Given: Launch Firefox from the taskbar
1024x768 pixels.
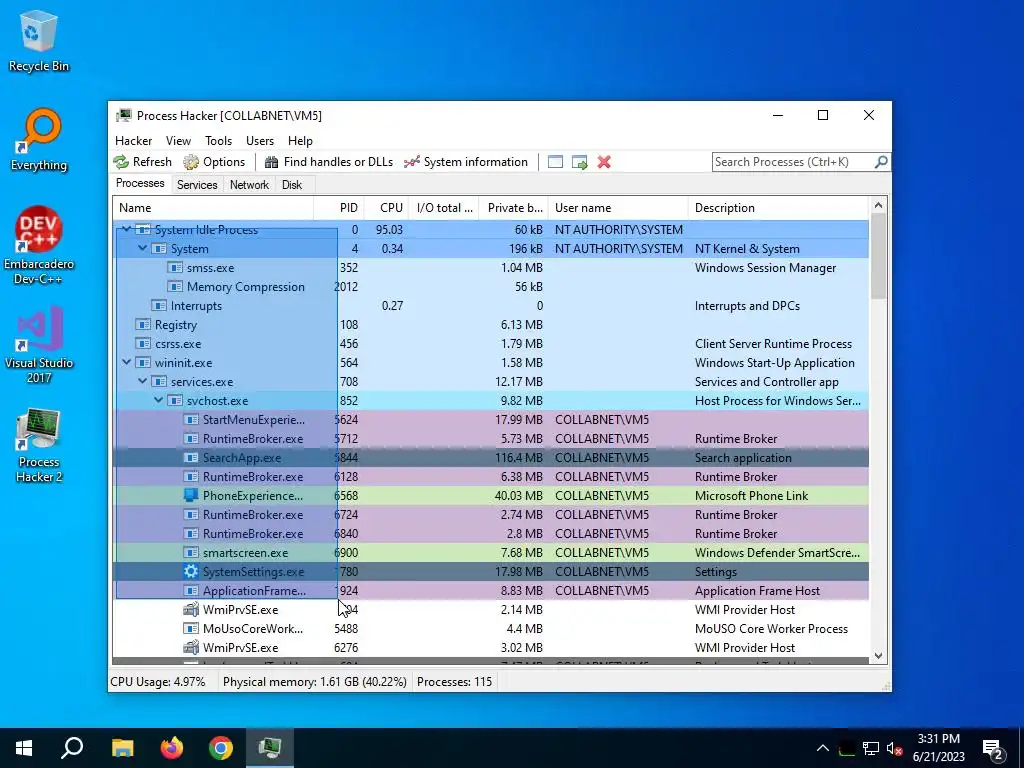Looking at the screenshot, I should pyautogui.click(x=172, y=748).
